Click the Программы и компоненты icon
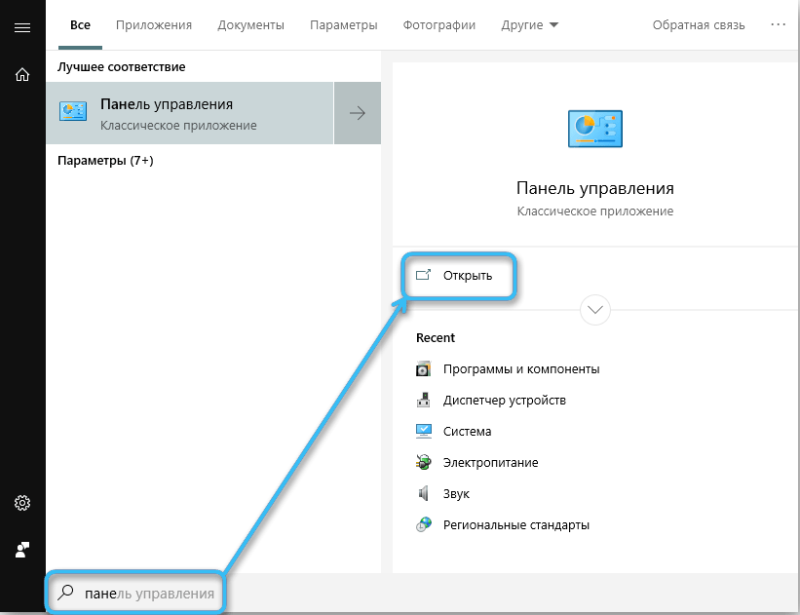800x615 pixels. point(423,368)
